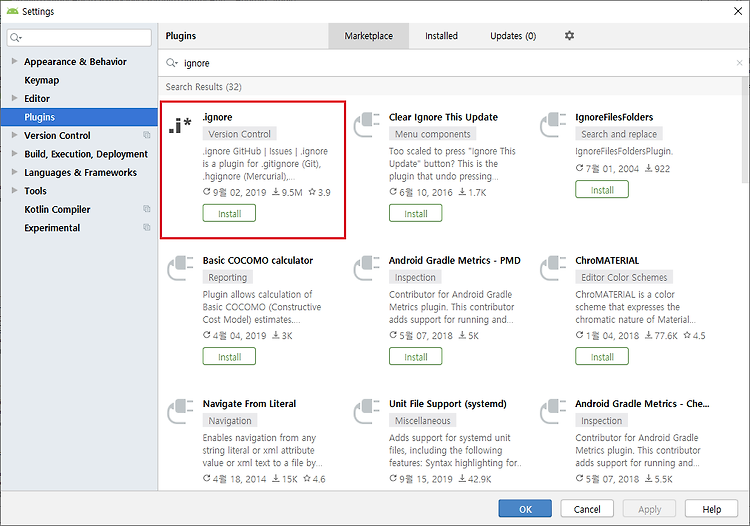Click the 4.6 rating on Navigate From Literal
The image size is (750, 526).
[x=314, y=479]
